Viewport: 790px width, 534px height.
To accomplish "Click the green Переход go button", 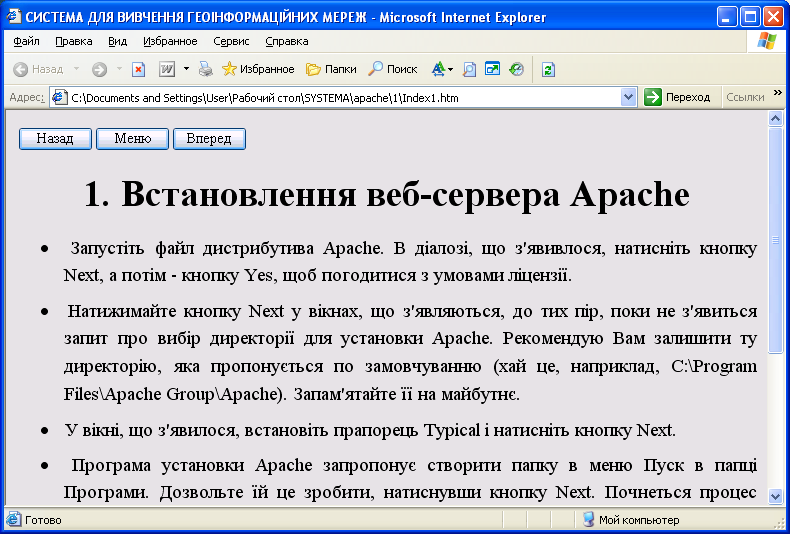I will point(678,97).
